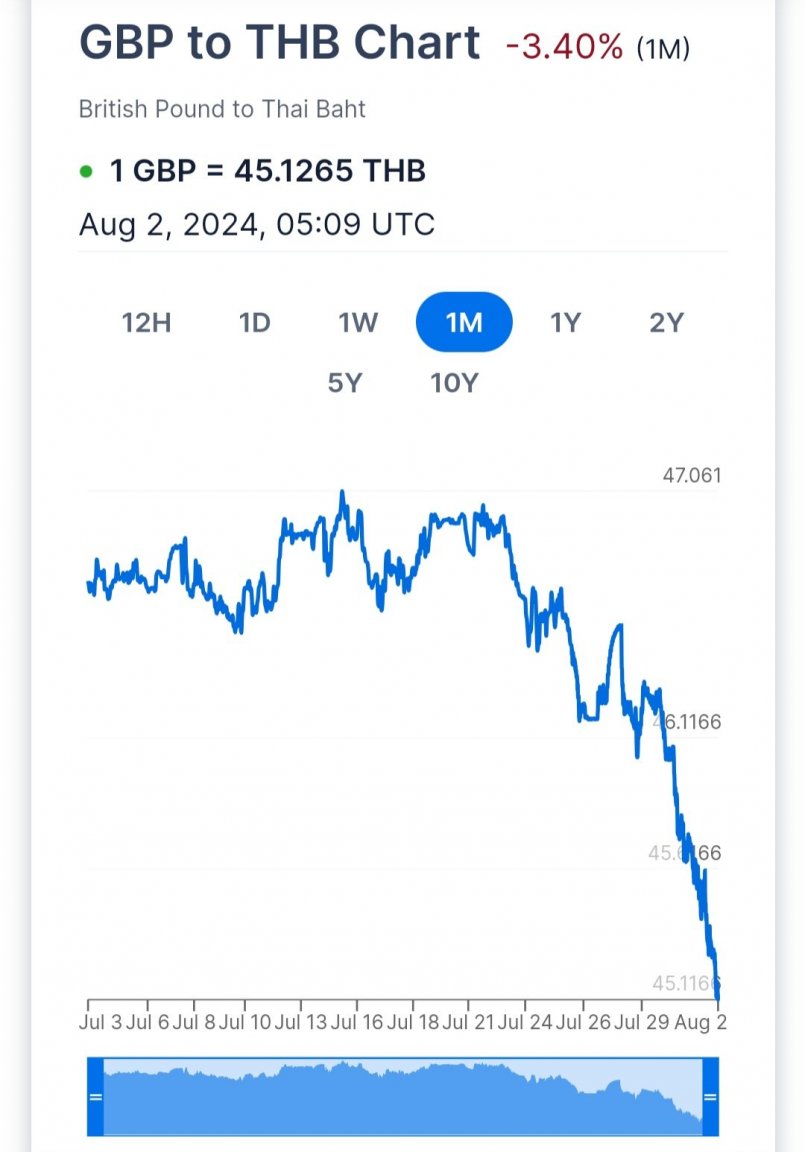Click the -3.40% change percentage

[x=564, y=48]
